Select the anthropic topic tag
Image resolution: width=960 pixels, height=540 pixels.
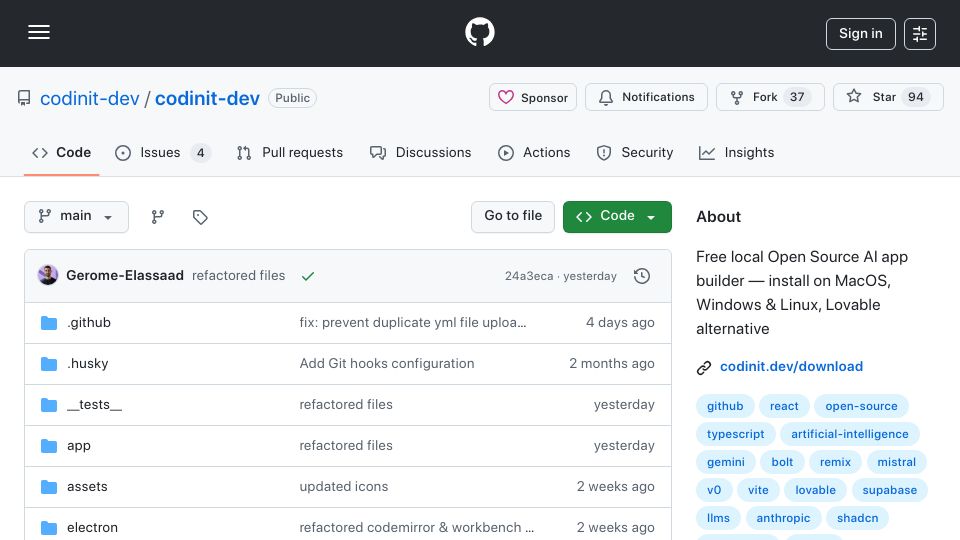click(783, 519)
